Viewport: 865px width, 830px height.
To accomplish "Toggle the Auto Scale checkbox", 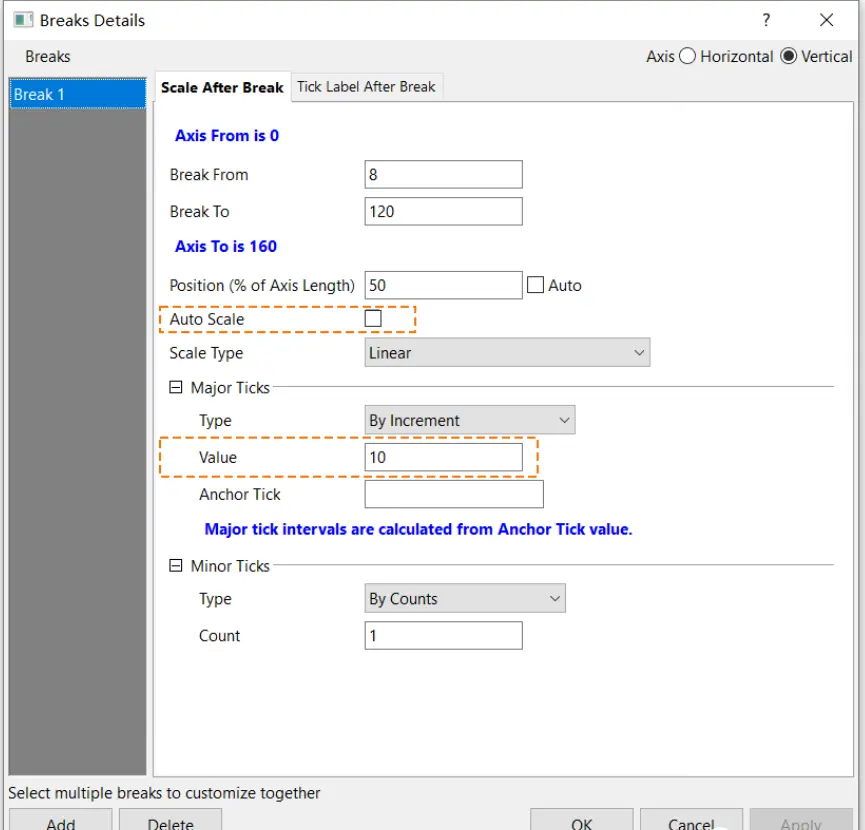I will pyautogui.click(x=373, y=319).
